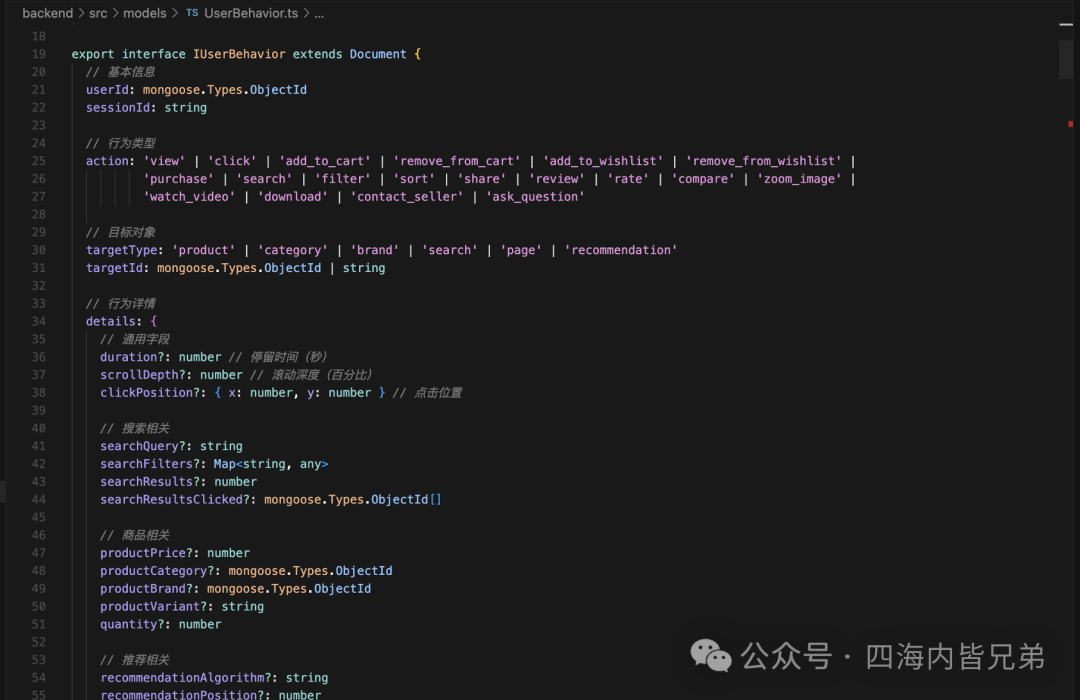
Task: Click the 'Document' type on line 19
Action: (x=377, y=54)
